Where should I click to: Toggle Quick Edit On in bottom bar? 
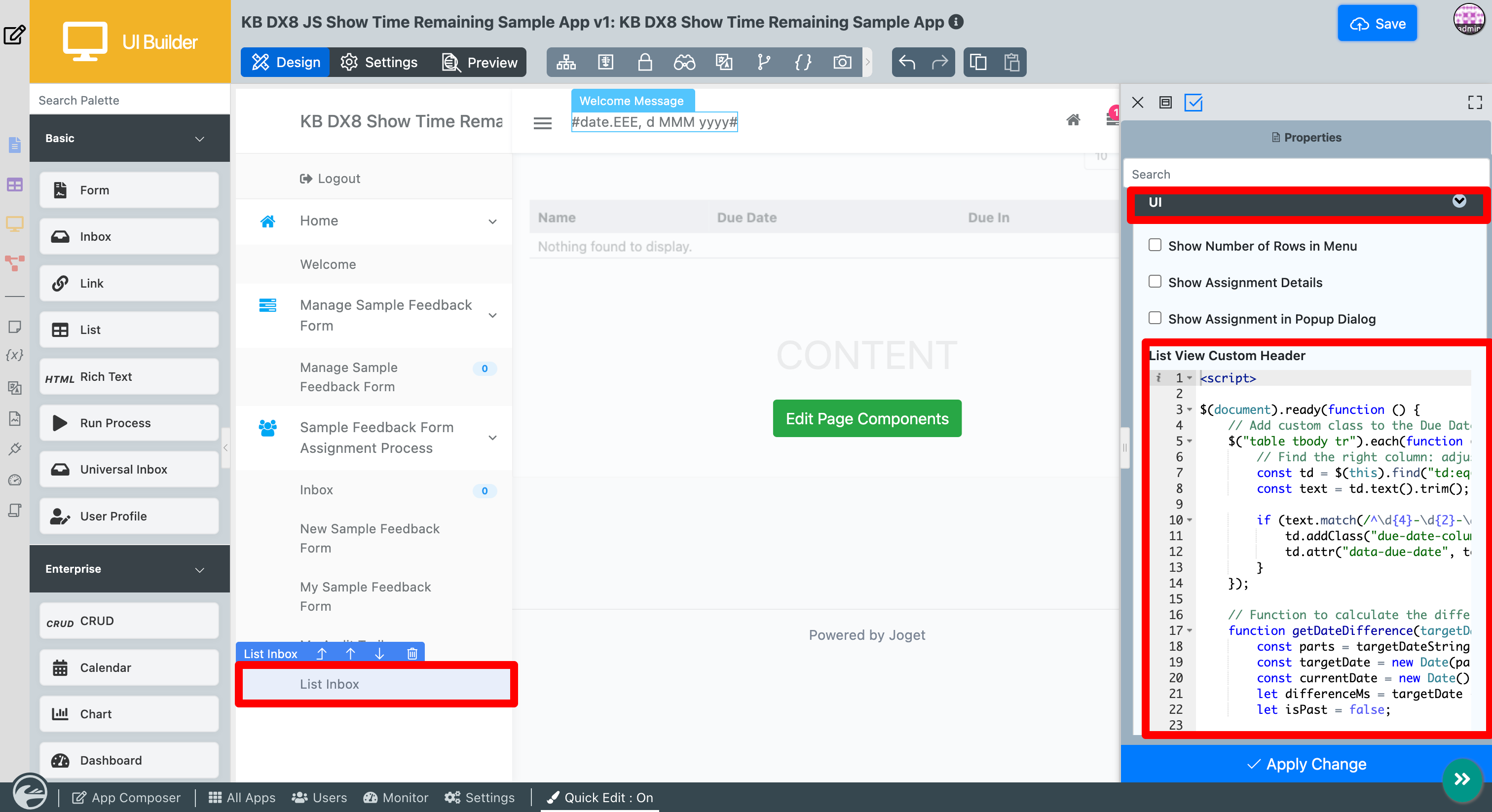[x=600, y=798]
